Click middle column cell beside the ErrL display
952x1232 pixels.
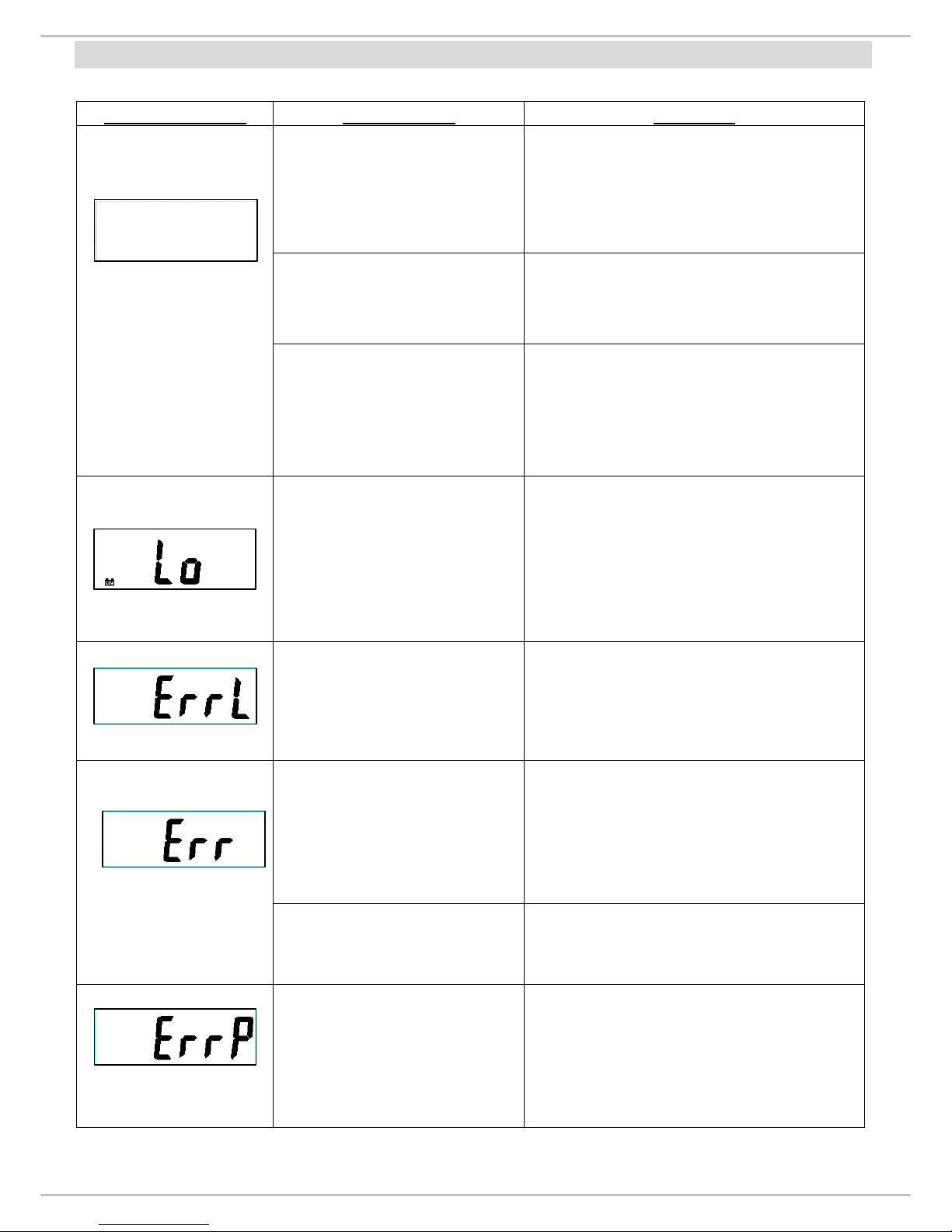pyautogui.click(x=399, y=701)
